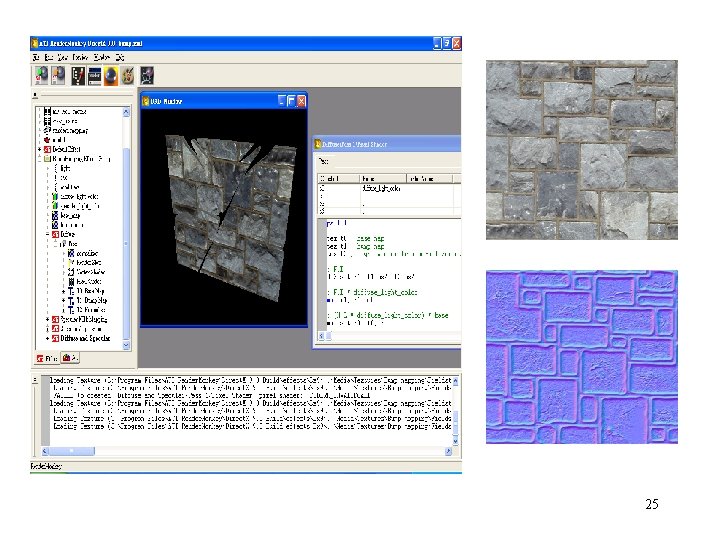The image size is (720, 540).
Task: Select the Diffuse effect tree row
Action: tap(68, 234)
